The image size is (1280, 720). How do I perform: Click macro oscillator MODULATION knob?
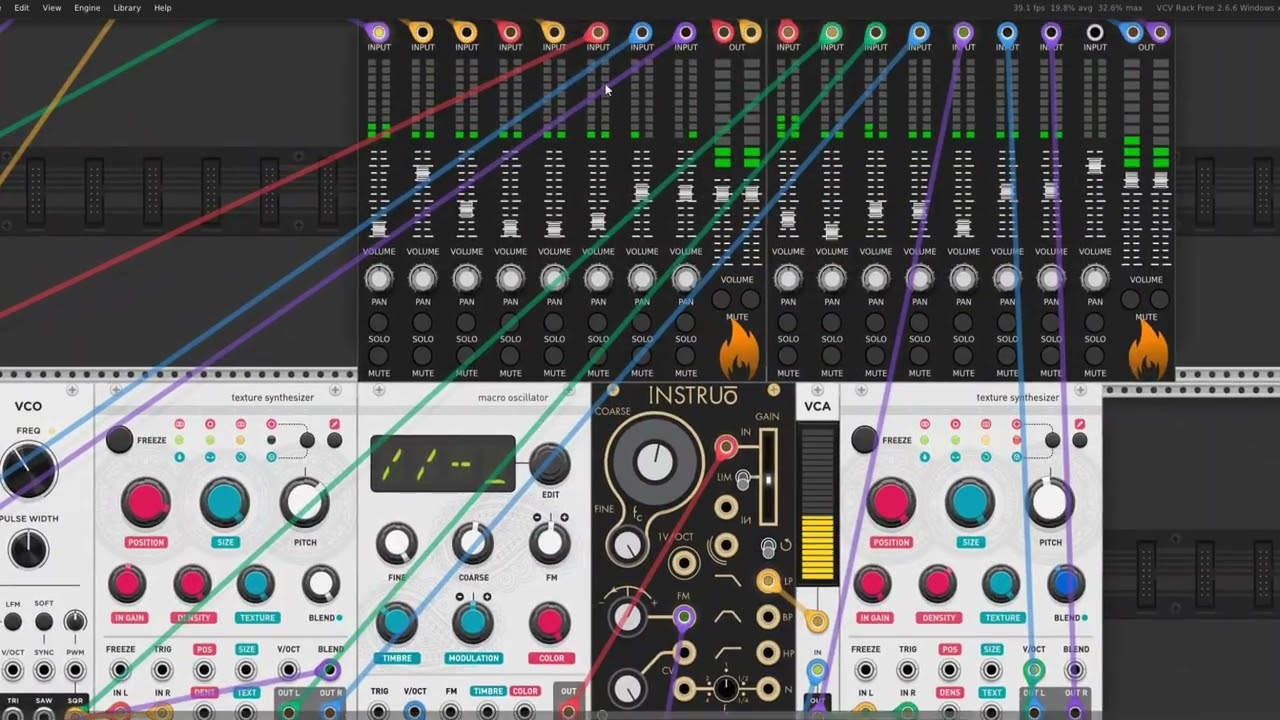(473, 622)
